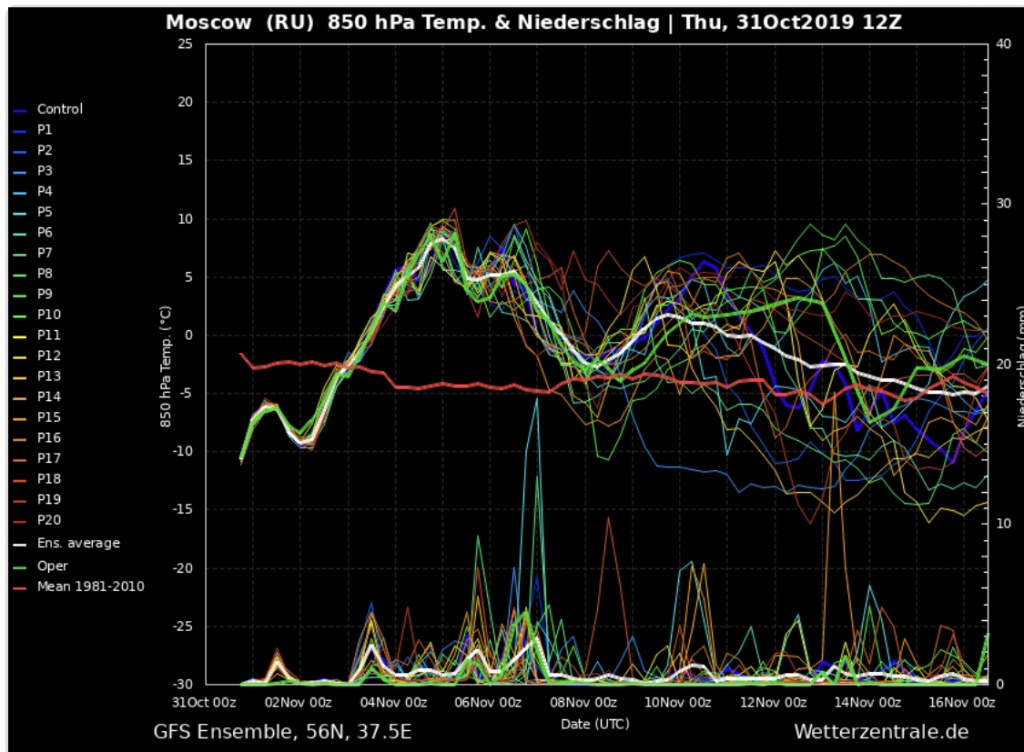Click the blue color marker beside P3
The width and height of the screenshot is (1024, 752).
[x=19, y=172]
